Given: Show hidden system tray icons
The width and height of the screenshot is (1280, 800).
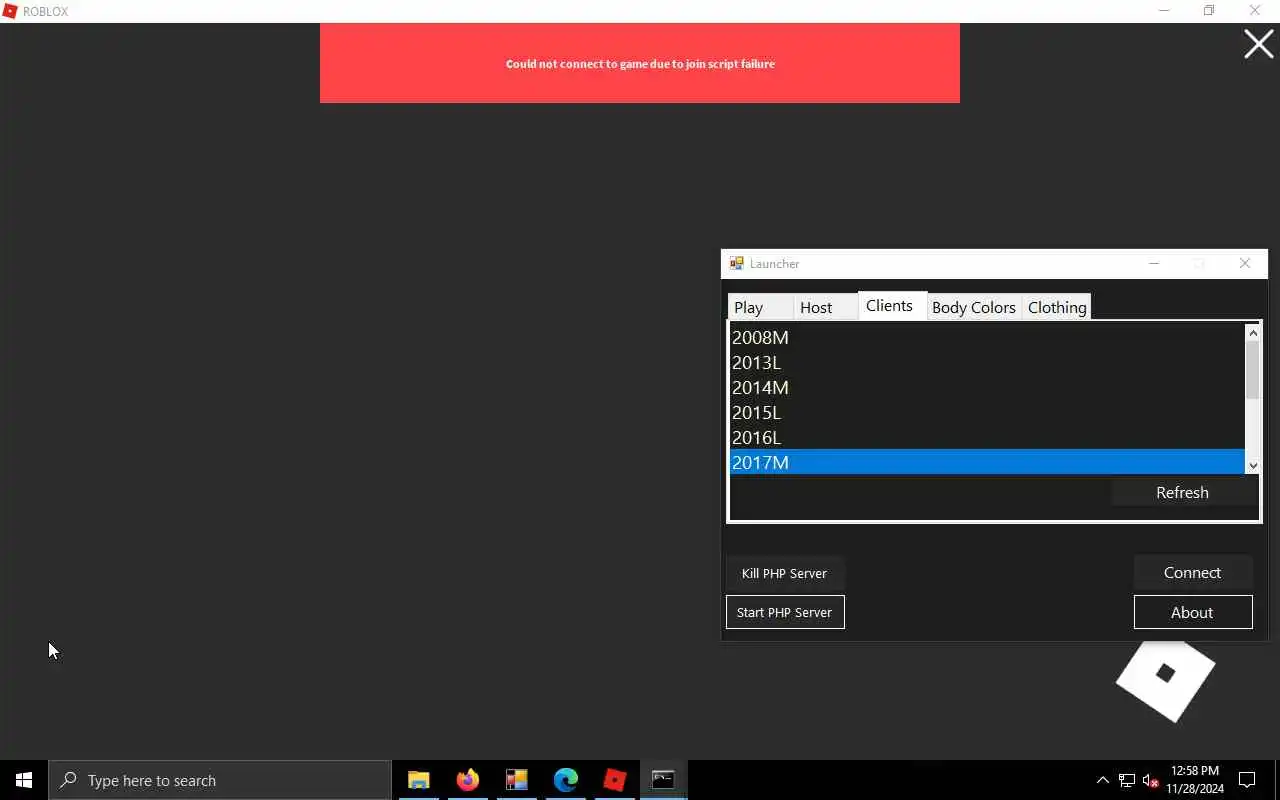Looking at the screenshot, I should [1102, 780].
